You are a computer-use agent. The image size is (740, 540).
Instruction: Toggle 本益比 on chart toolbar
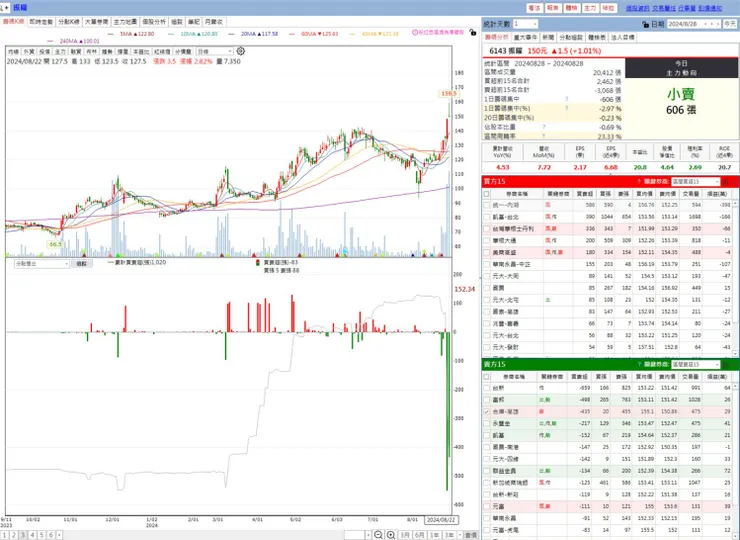141,51
